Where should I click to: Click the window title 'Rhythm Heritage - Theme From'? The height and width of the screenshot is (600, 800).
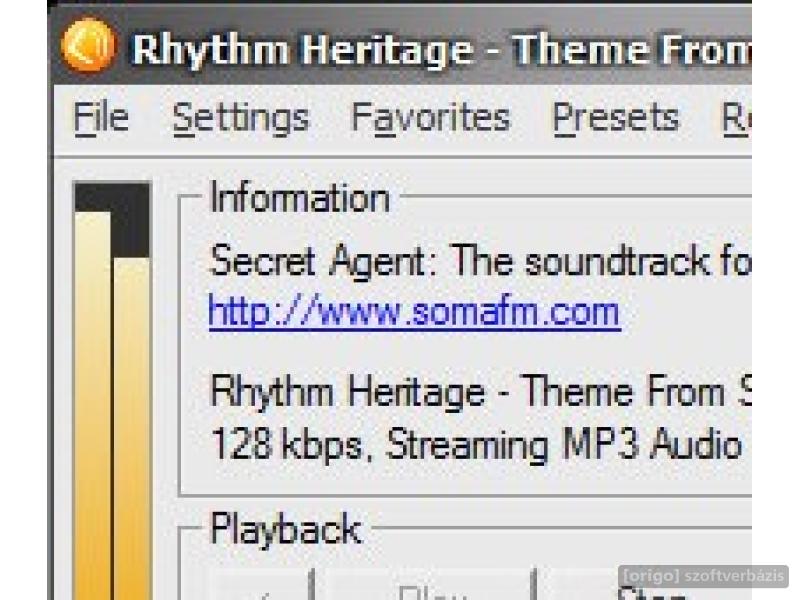[x=442, y=50]
